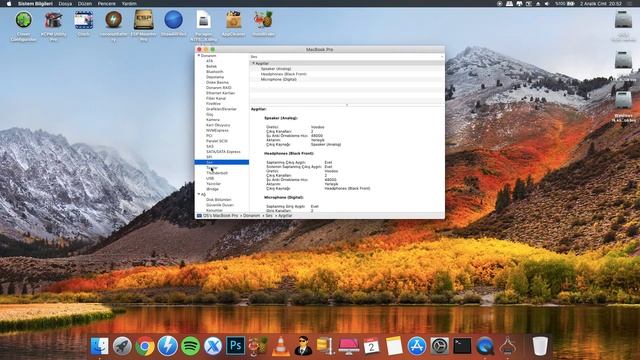Viewport: 640px width, 360px height.
Task: Select PCI in the sidebar
Action: (209, 136)
